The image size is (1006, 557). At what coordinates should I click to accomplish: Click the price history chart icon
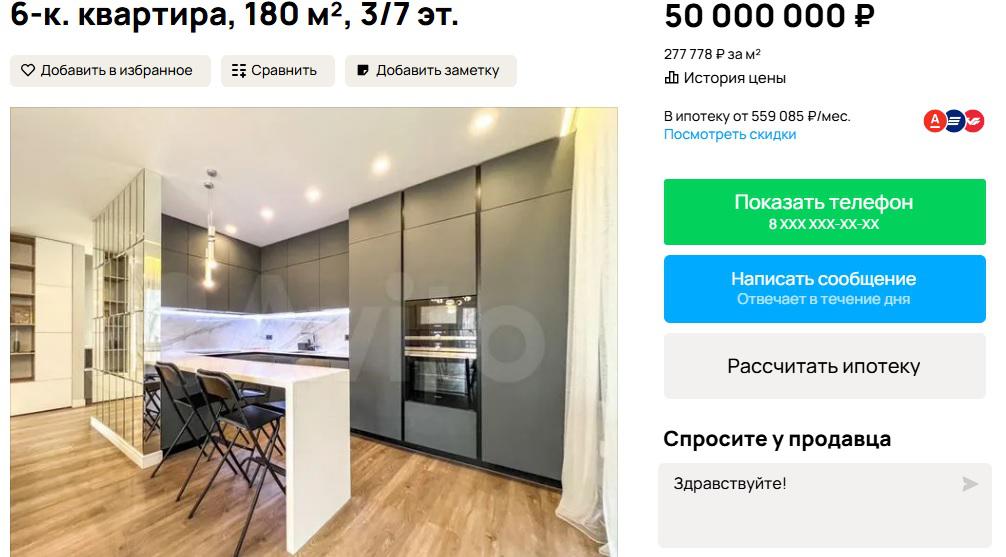pyautogui.click(x=671, y=78)
